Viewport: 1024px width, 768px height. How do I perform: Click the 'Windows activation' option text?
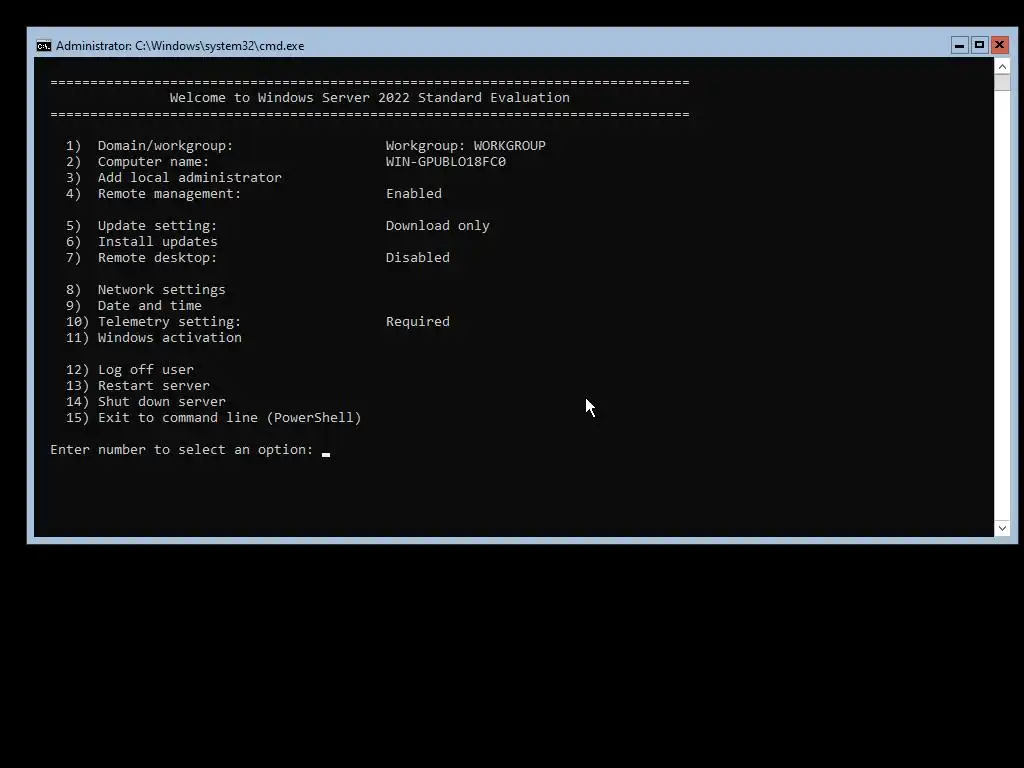tap(170, 338)
